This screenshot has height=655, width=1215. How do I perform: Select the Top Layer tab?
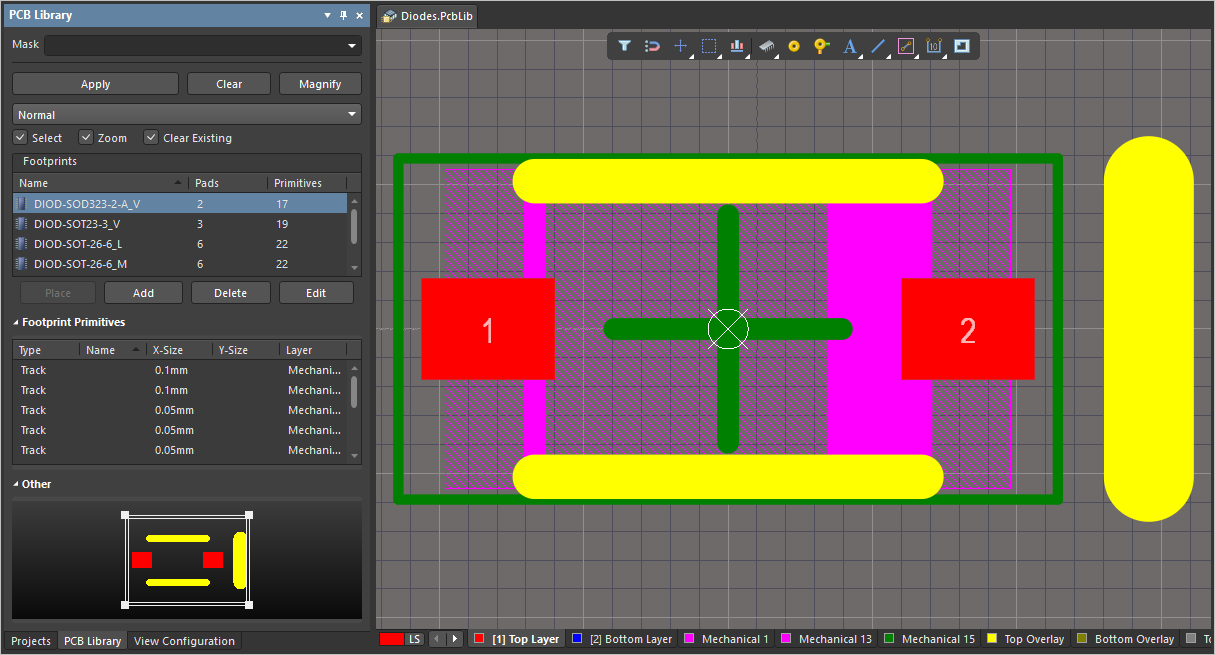[517, 639]
